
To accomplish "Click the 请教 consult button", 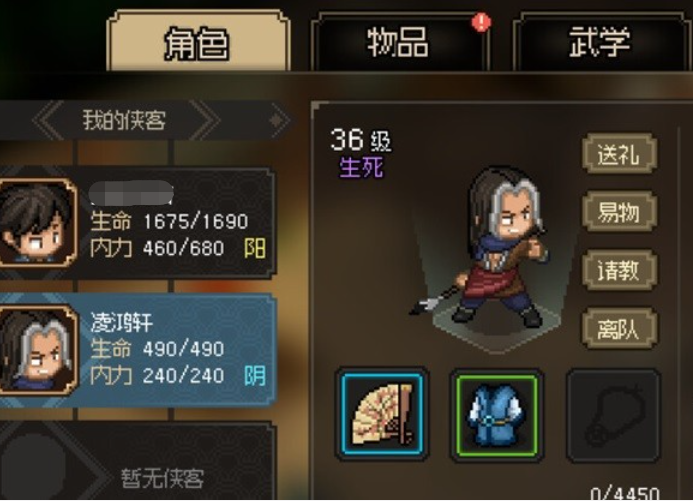I will (x=619, y=270).
